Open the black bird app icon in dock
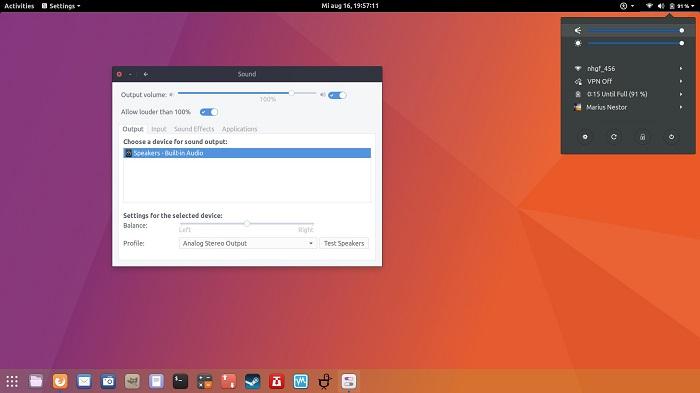Screen dimensions: 700x393 (325, 381)
